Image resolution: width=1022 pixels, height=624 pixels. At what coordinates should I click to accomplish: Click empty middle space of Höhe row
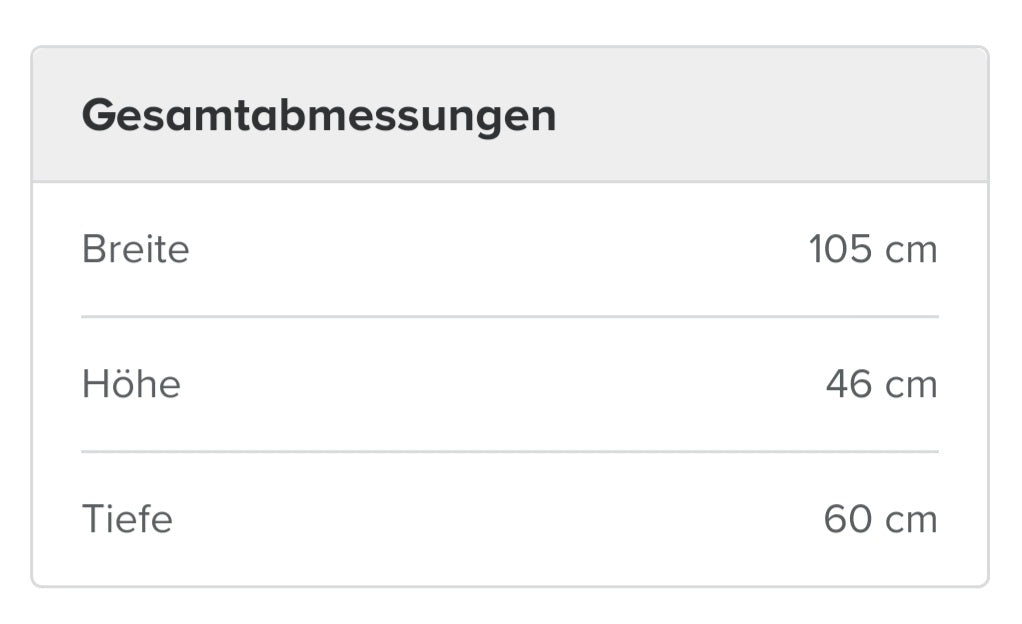[500, 384]
